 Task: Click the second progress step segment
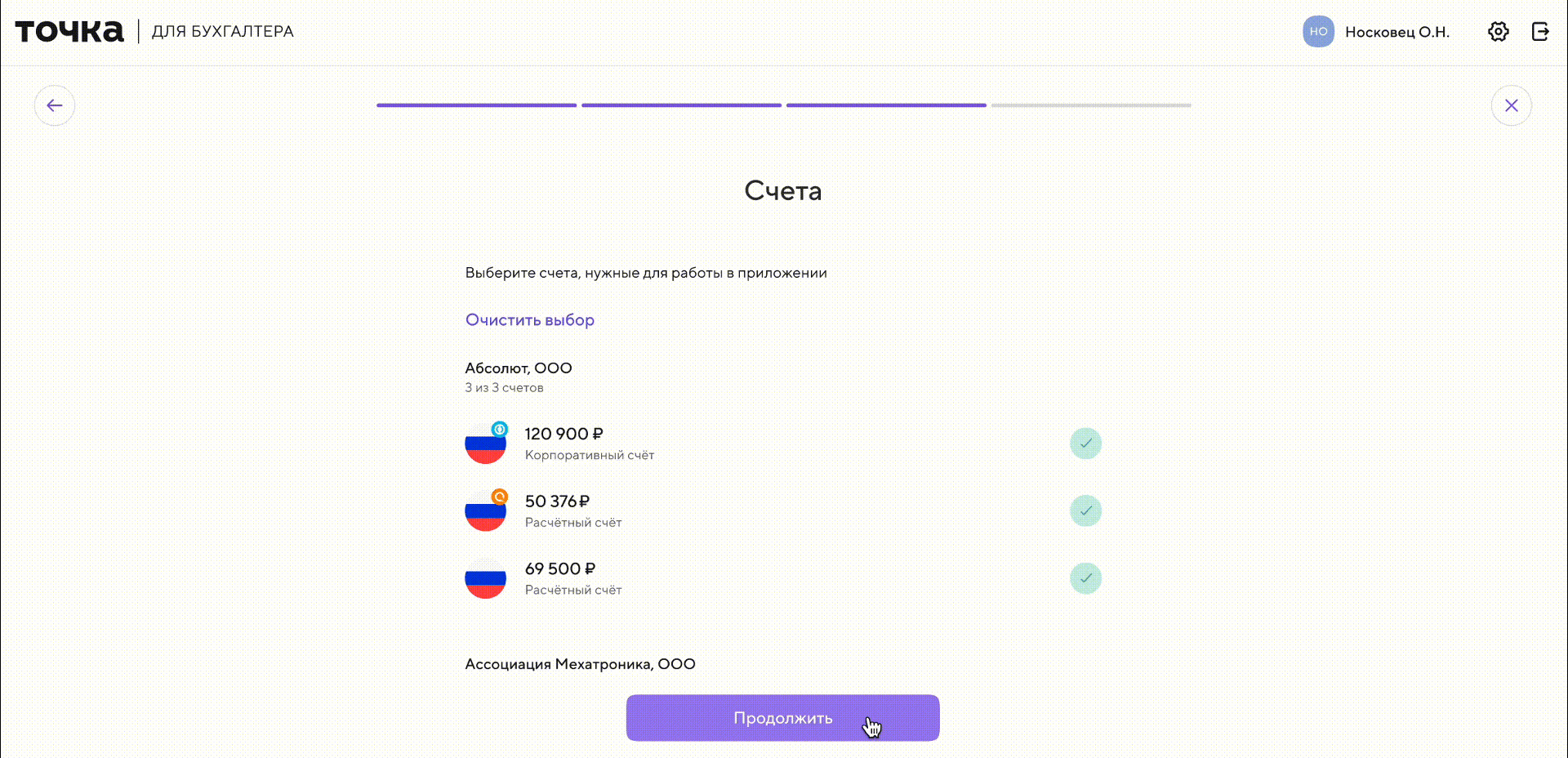(x=681, y=105)
